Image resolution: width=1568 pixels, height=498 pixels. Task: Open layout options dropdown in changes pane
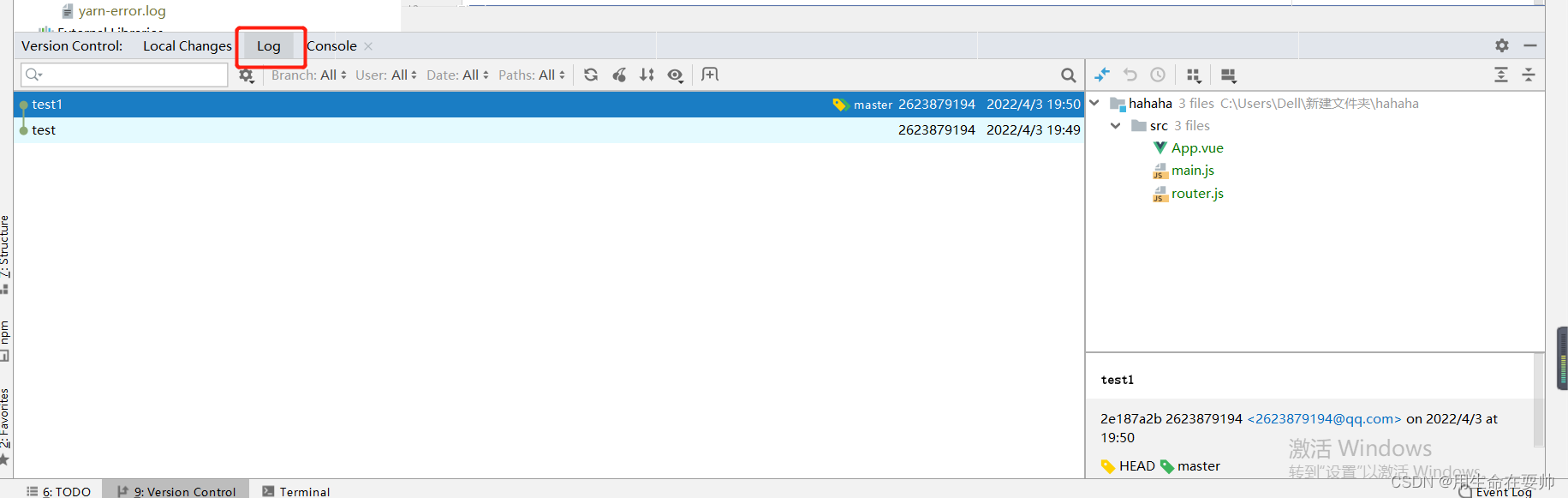pos(1228,75)
